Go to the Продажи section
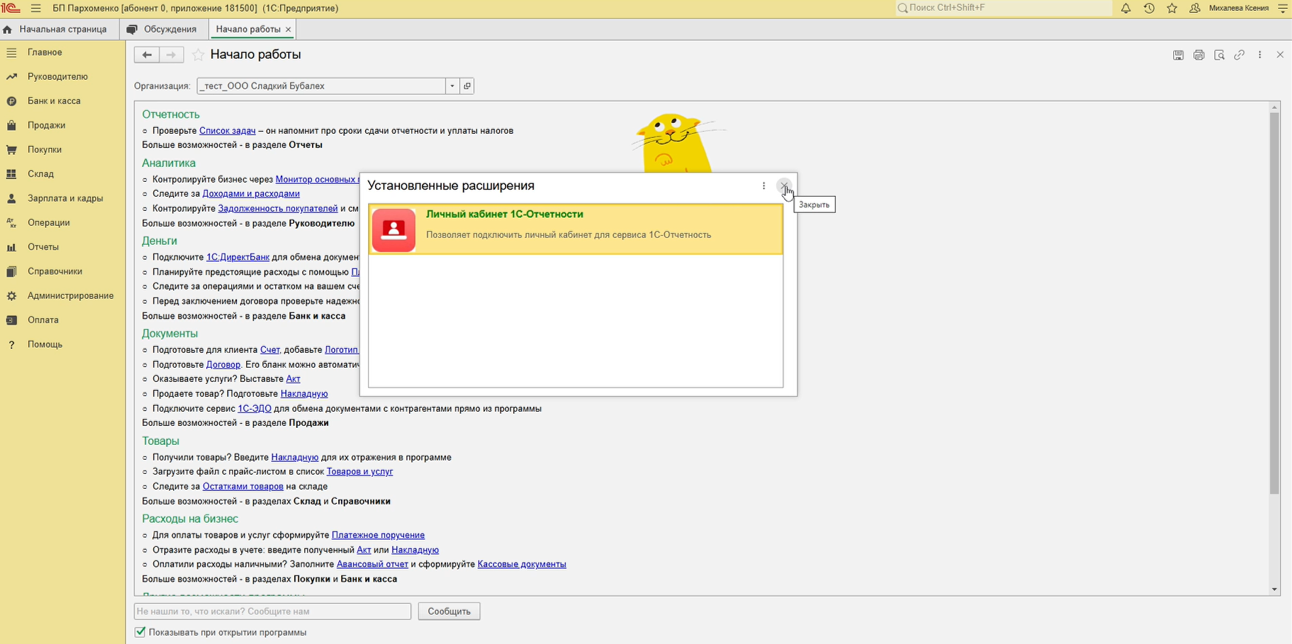Image resolution: width=1292 pixels, height=644 pixels. coord(47,125)
